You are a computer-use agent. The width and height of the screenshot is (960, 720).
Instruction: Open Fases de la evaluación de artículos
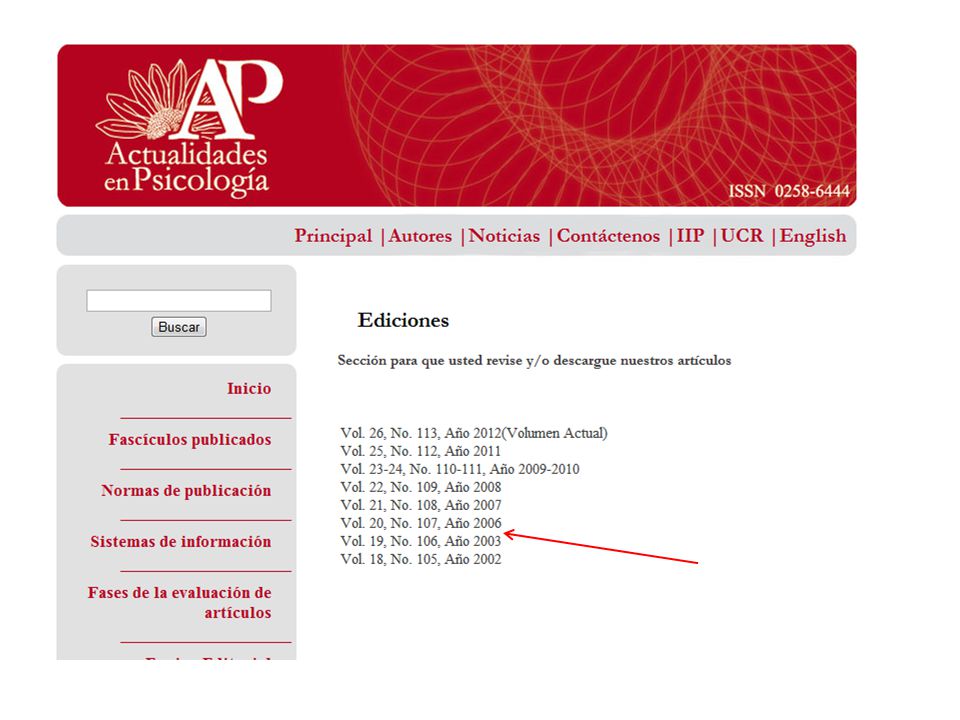click(179, 602)
